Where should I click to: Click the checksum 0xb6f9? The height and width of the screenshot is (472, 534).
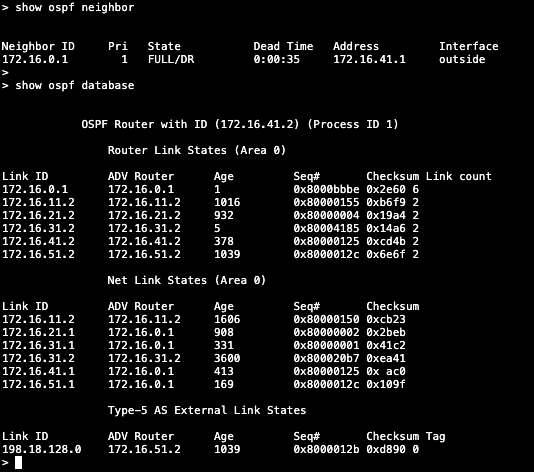tap(386, 202)
